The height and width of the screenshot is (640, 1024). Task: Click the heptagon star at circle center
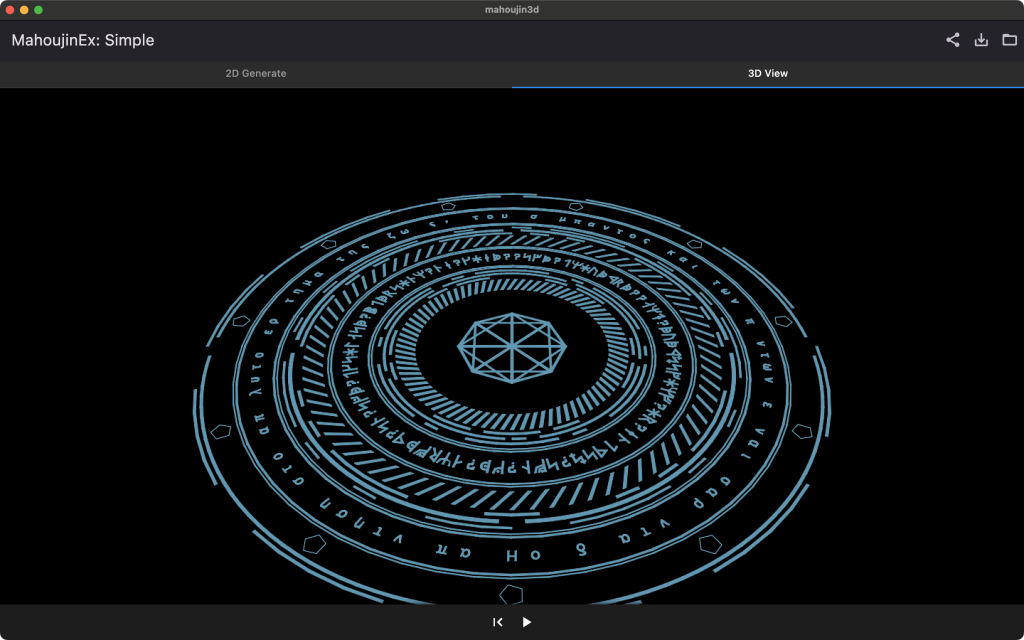tap(512, 347)
